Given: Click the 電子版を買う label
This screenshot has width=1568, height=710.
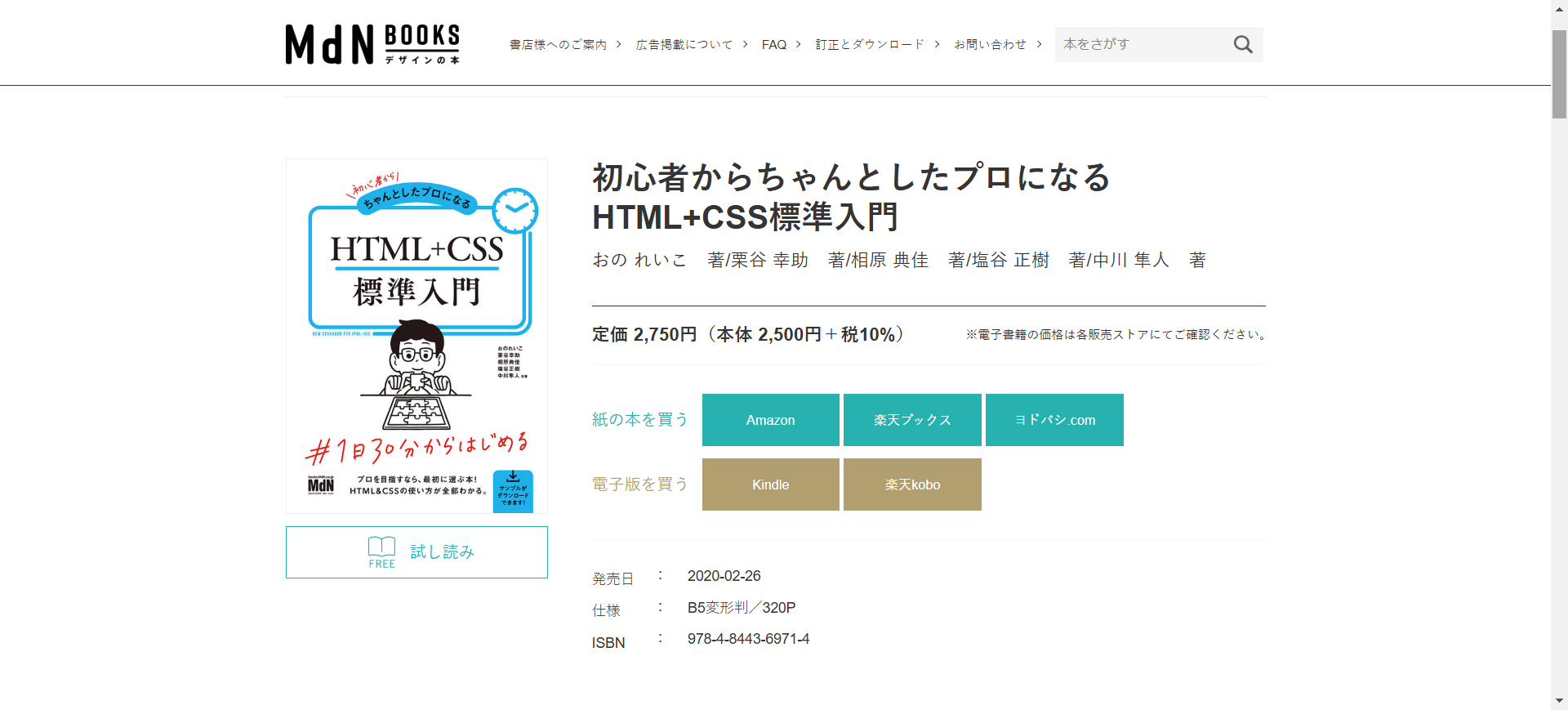Looking at the screenshot, I should pyautogui.click(x=640, y=484).
